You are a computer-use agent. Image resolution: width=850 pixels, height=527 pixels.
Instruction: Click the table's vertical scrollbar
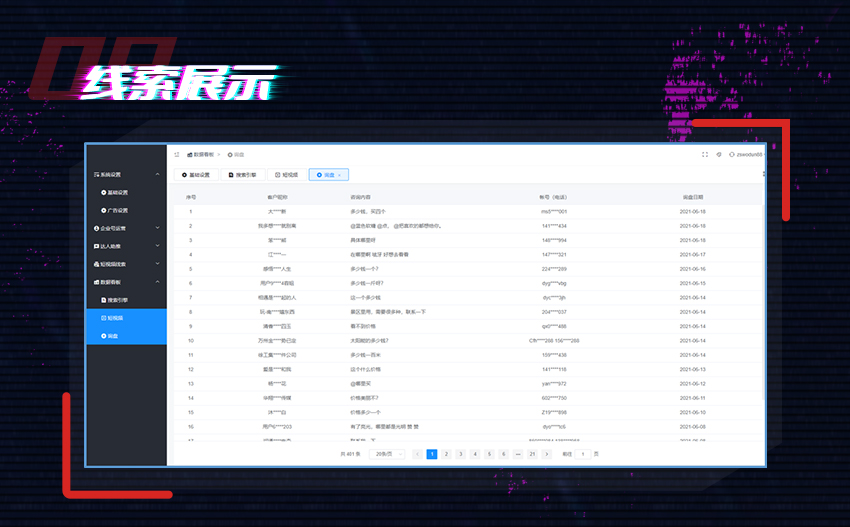tap(763, 304)
